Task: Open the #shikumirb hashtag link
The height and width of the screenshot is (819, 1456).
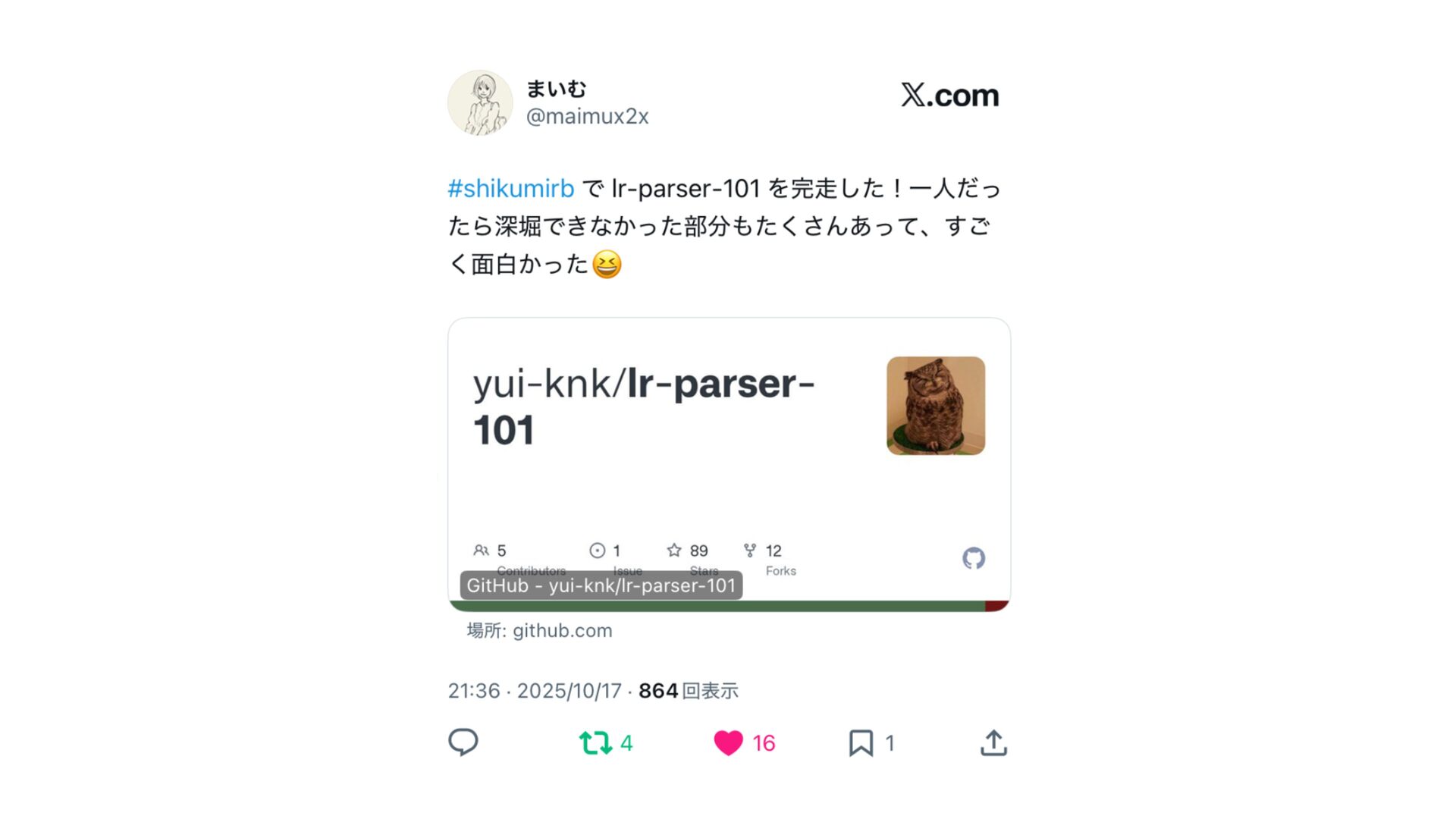Action: [x=511, y=188]
